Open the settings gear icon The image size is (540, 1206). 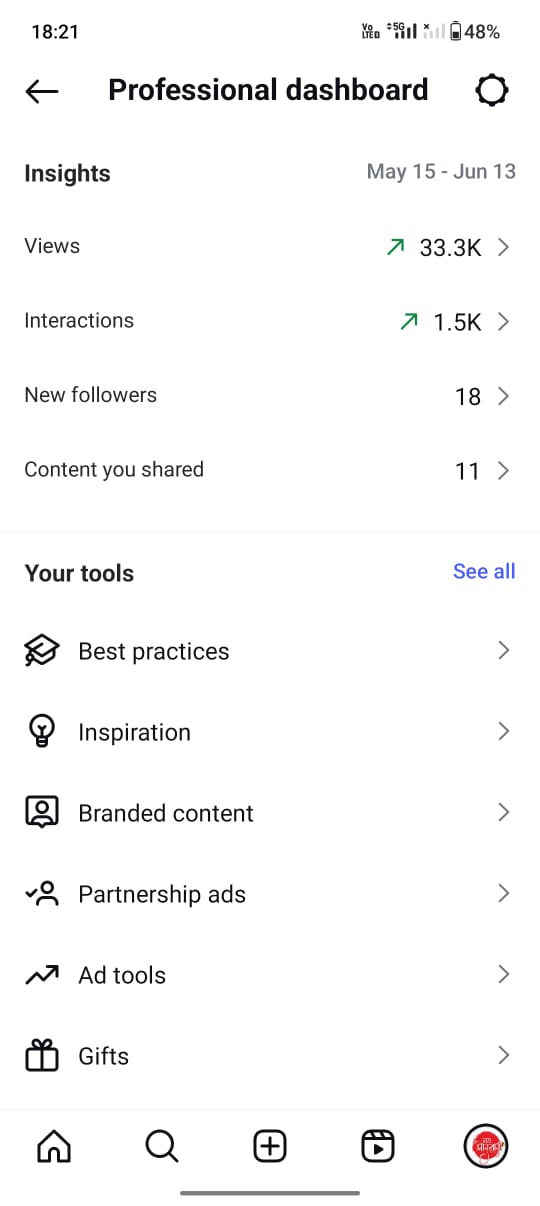click(491, 91)
